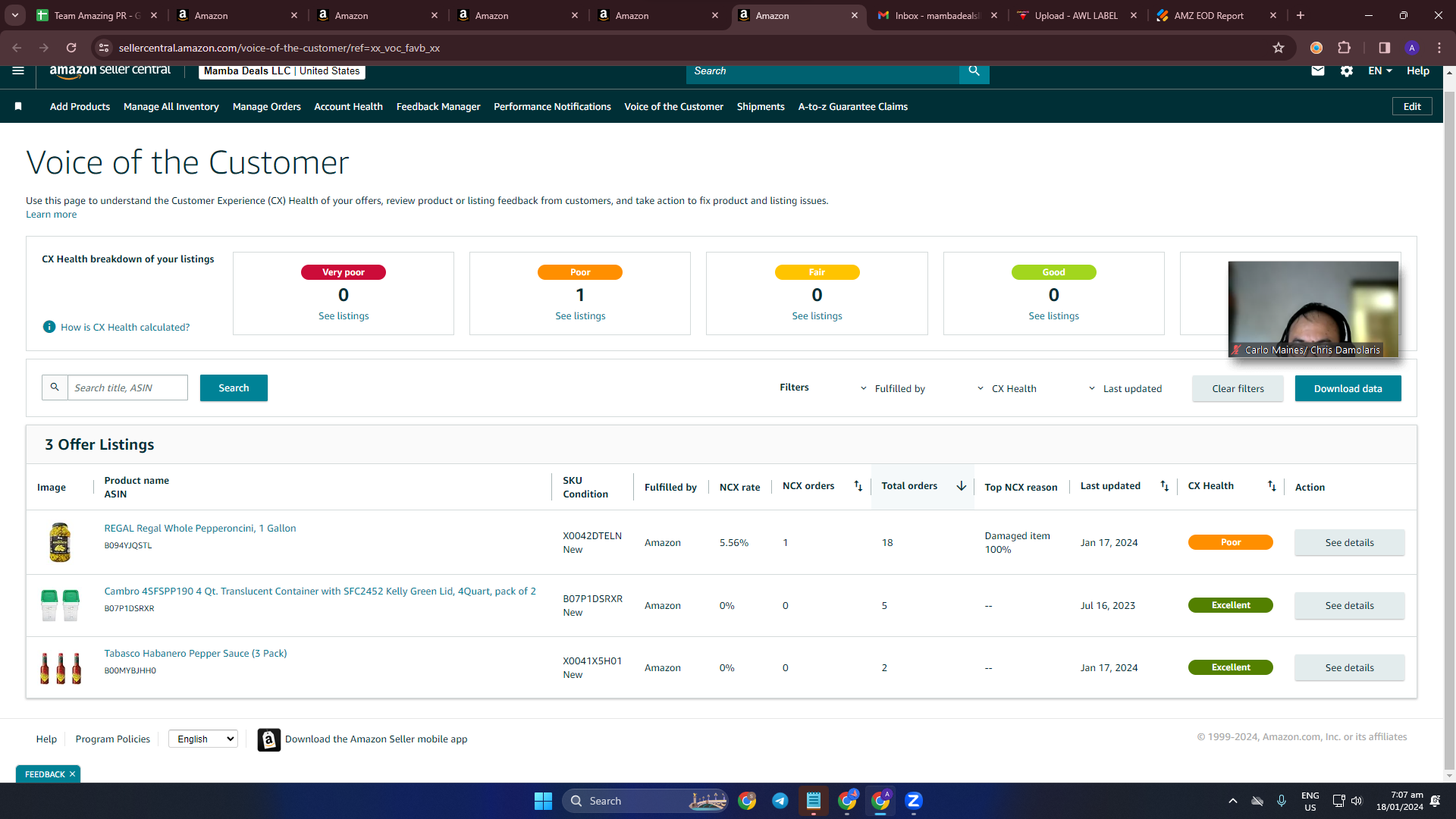The width and height of the screenshot is (1456, 819).
Task: Open the Chrome profile avatar
Action: tap(1412, 48)
